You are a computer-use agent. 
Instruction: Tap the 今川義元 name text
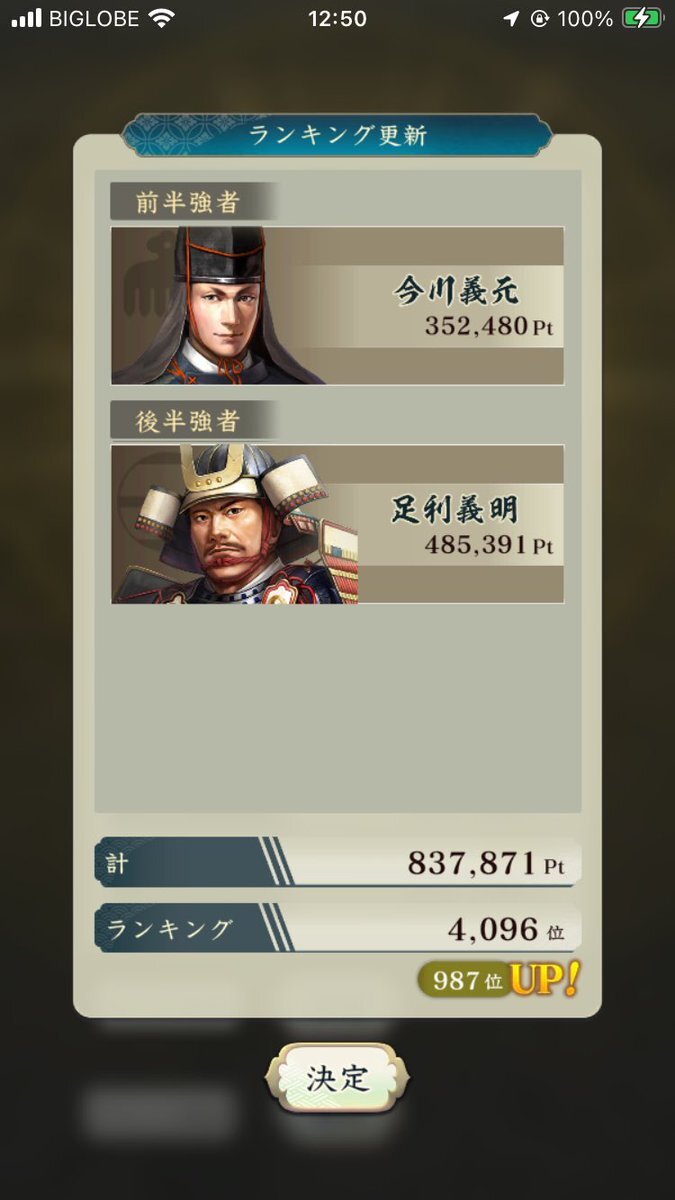point(456,291)
